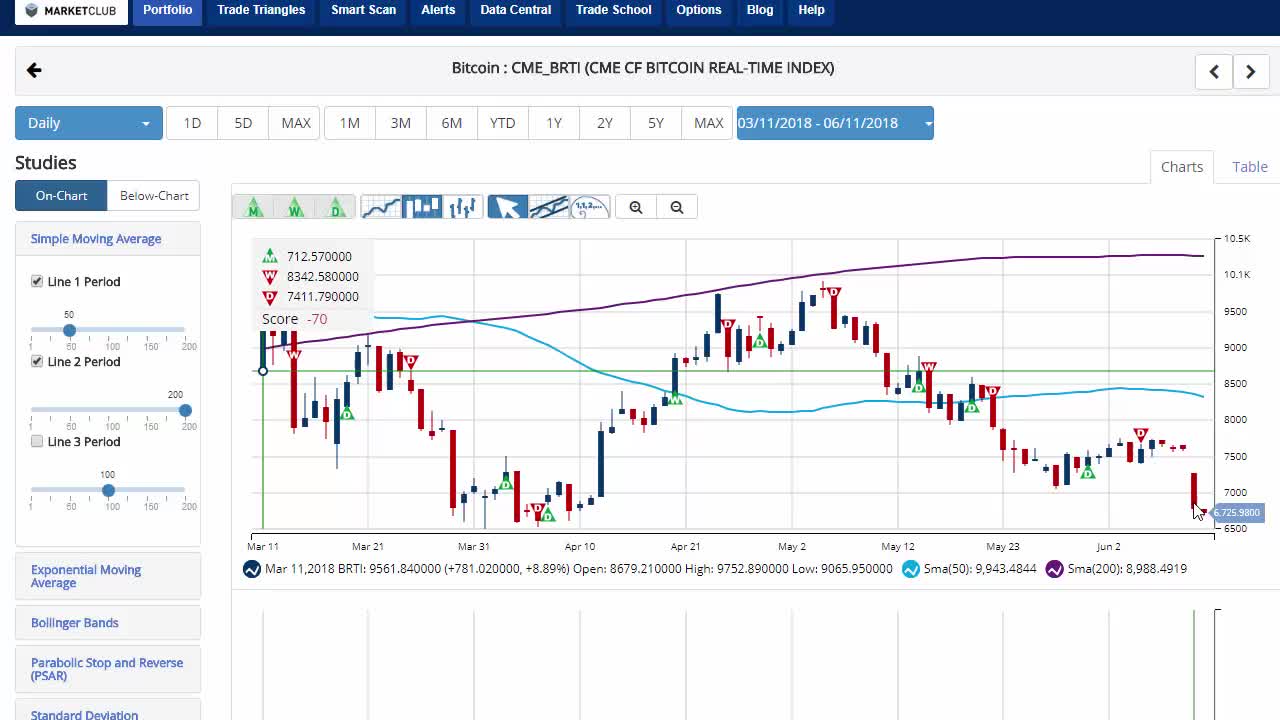Open the Trade School menu
Viewport: 1280px width, 720px height.
click(614, 11)
